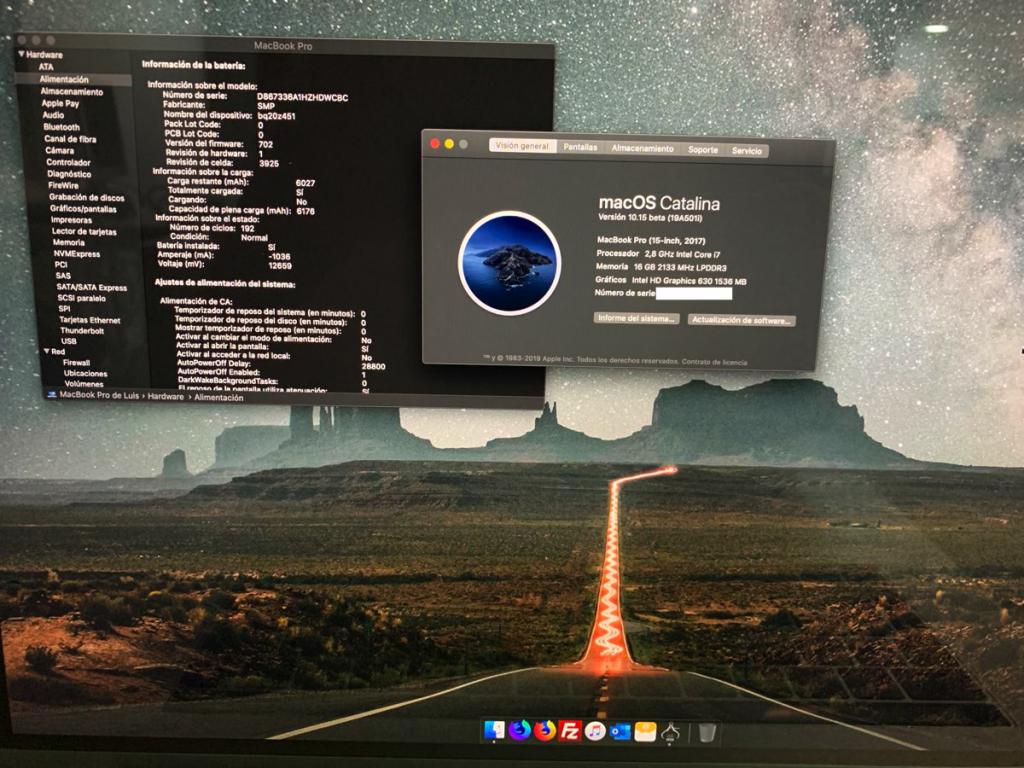Click the macOS Catalina logo image

(x=510, y=263)
